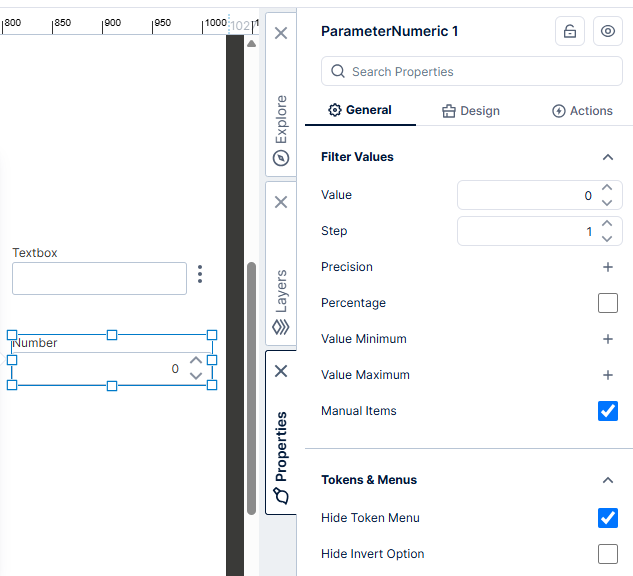Viewport: 633px width, 576px height.
Task: Close the Layers panel tab
Action: click(281, 202)
